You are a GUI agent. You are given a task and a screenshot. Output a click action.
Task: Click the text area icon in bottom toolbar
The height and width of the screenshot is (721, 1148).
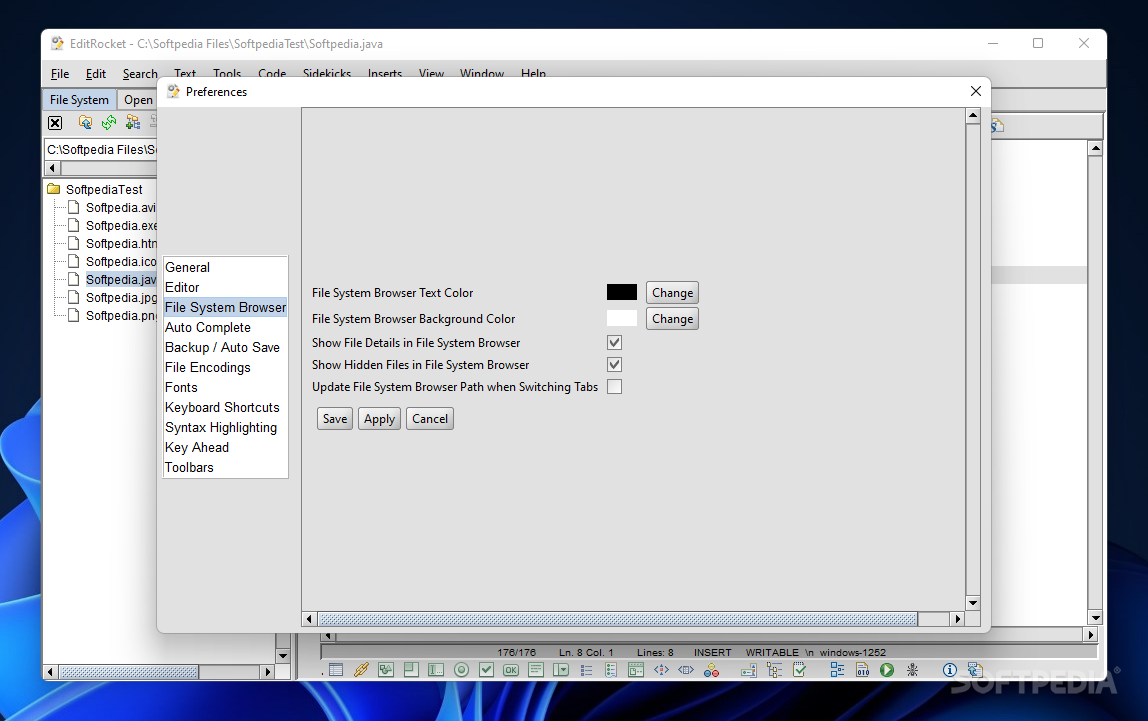point(536,670)
